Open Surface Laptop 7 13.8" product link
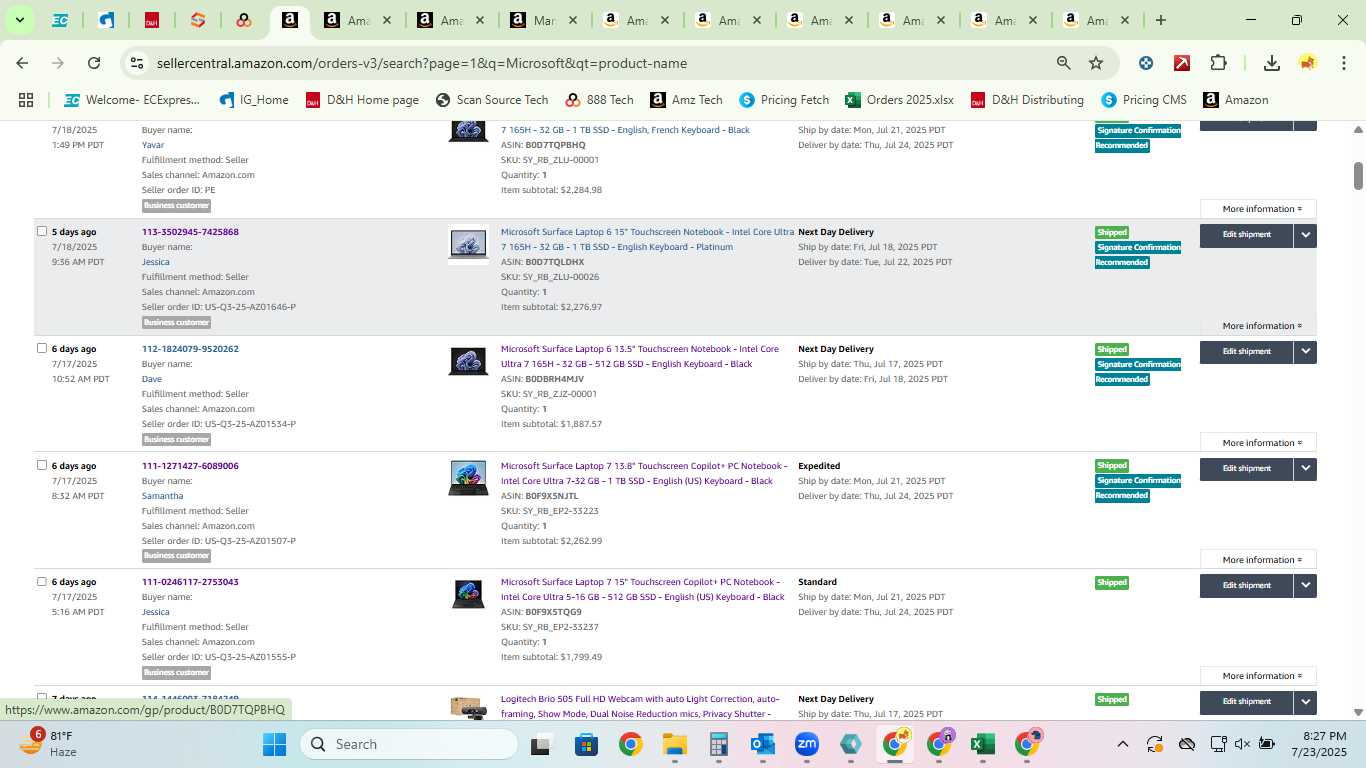The height and width of the screenshot is (768, 1366). (644, 473)
